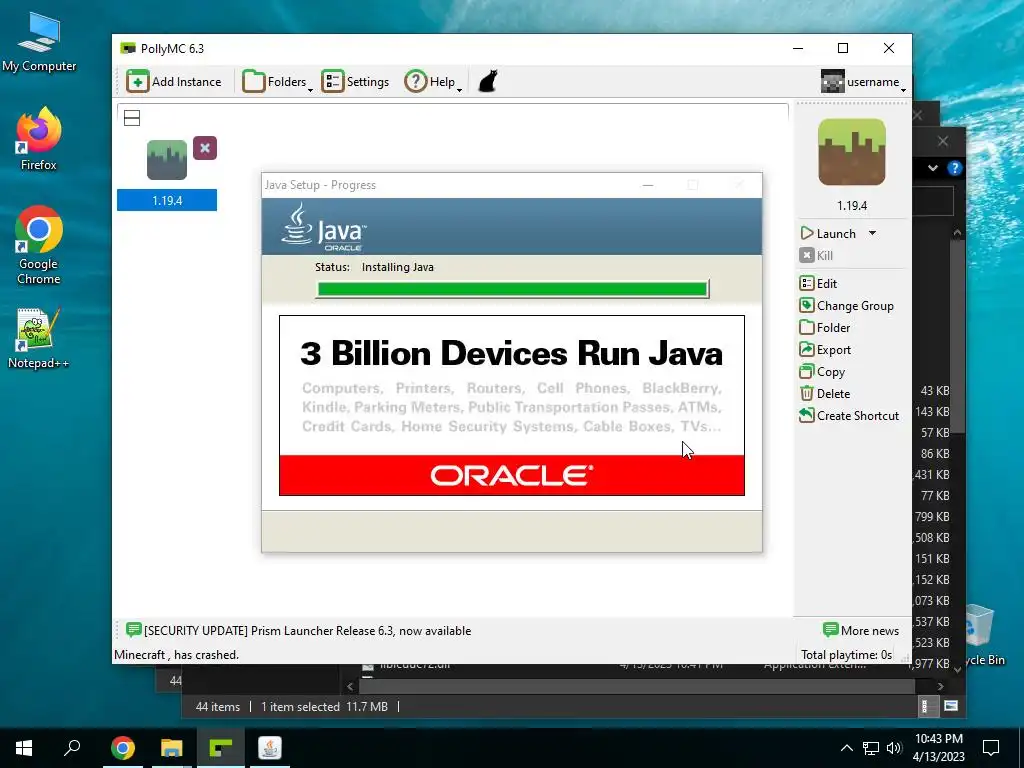The height and width of the screenshot is (768, 1024).
Task: Switch File Explorer to details view icon
Action: coord(925,706)
